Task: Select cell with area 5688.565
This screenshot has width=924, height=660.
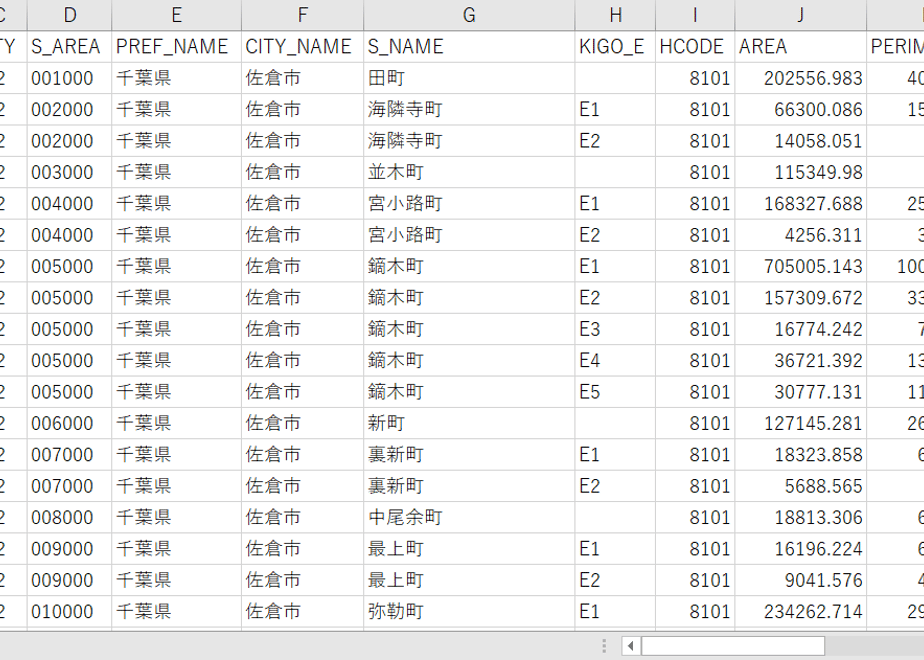Action: pyautogui.click(x=801, y=486)
